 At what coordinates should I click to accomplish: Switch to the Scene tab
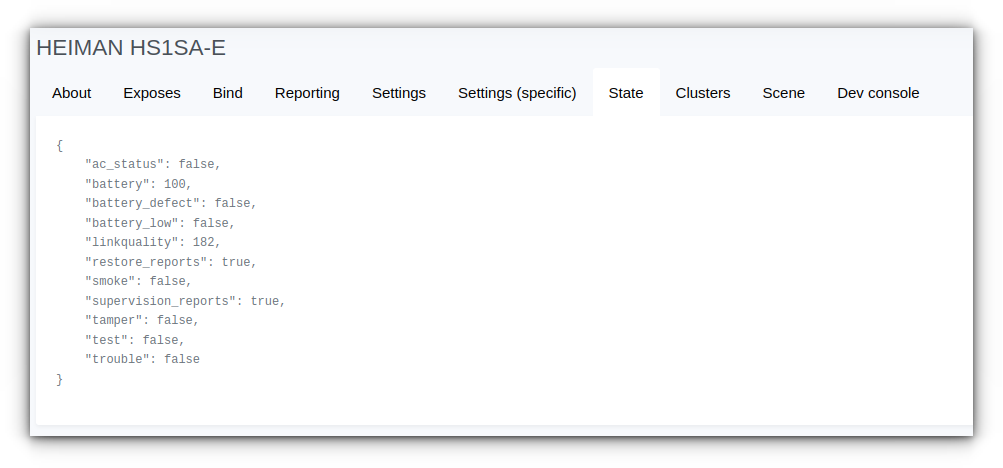[x=784, y=93]
